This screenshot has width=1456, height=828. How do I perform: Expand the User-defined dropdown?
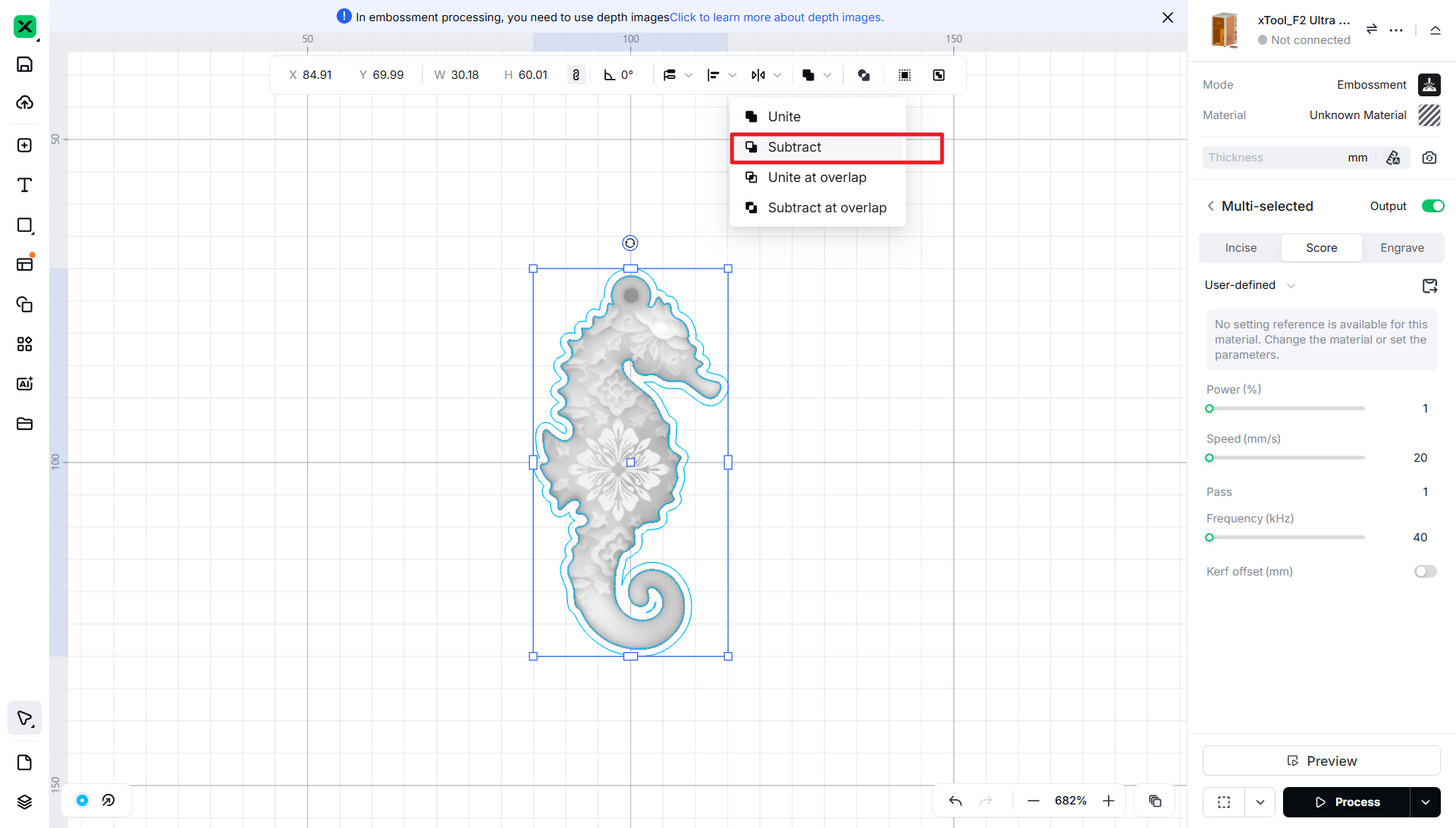point(1250,285)
